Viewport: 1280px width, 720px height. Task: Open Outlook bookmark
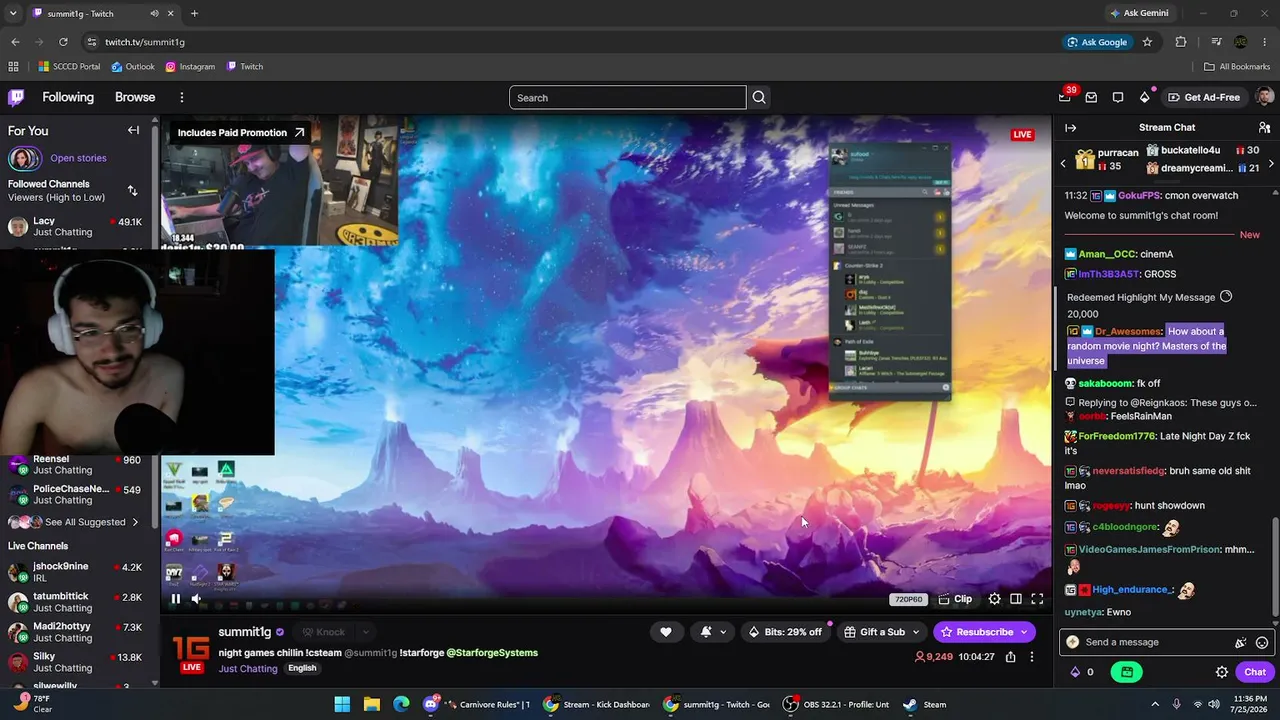tap(133, 67)
